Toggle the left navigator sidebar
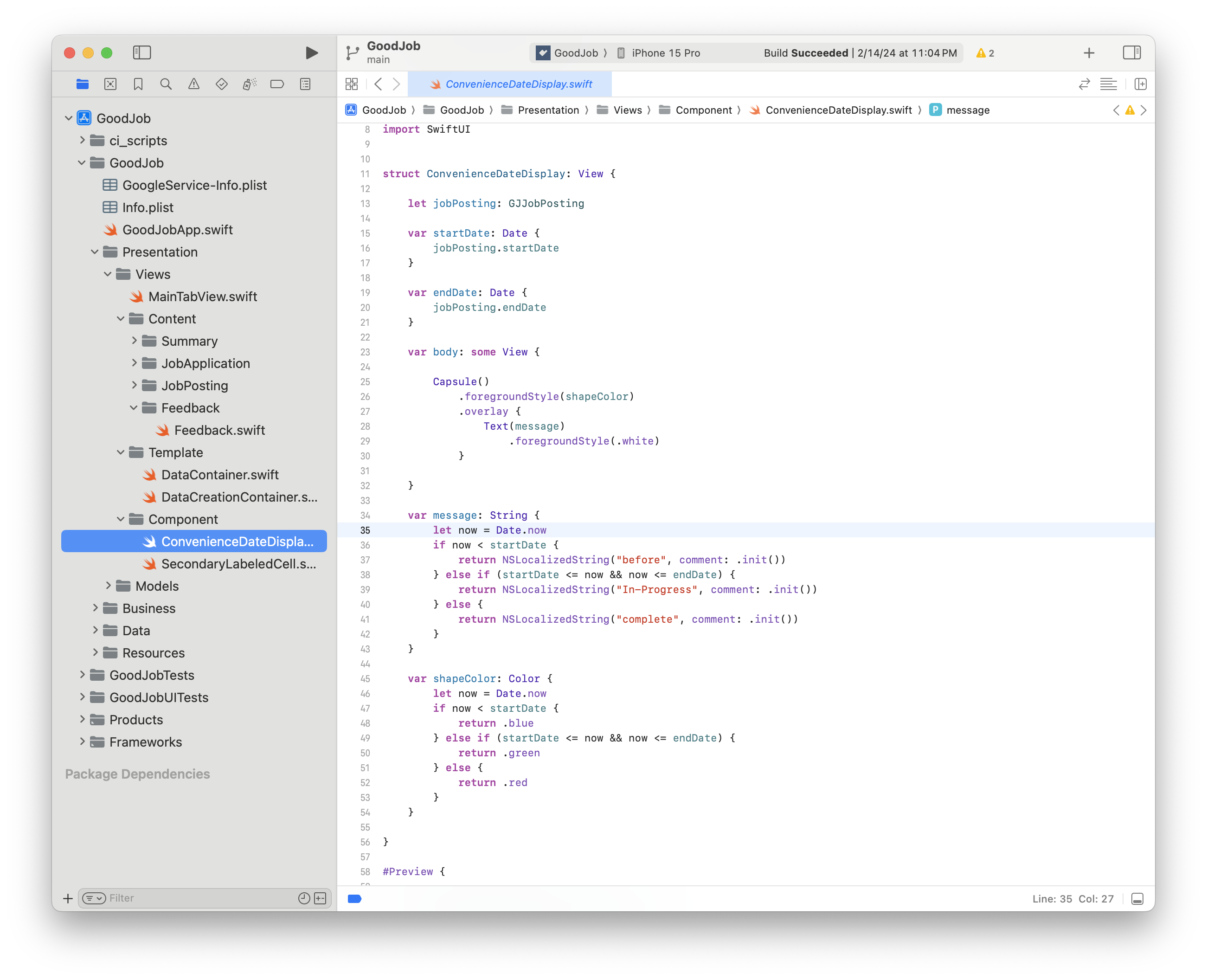The height and width of the screenshot is (980, 1207). 141,53
